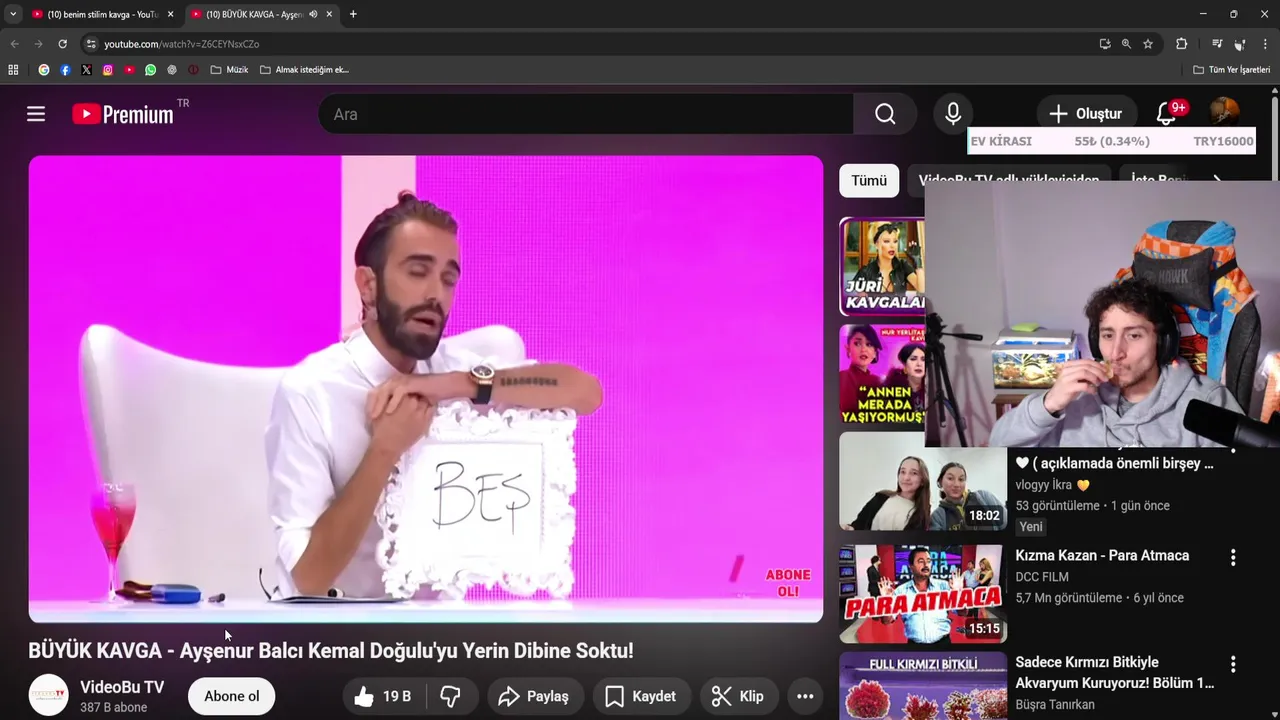Click the Oluştur create button
Screen dimensions: 1280x720
(x=1085, y=114)
